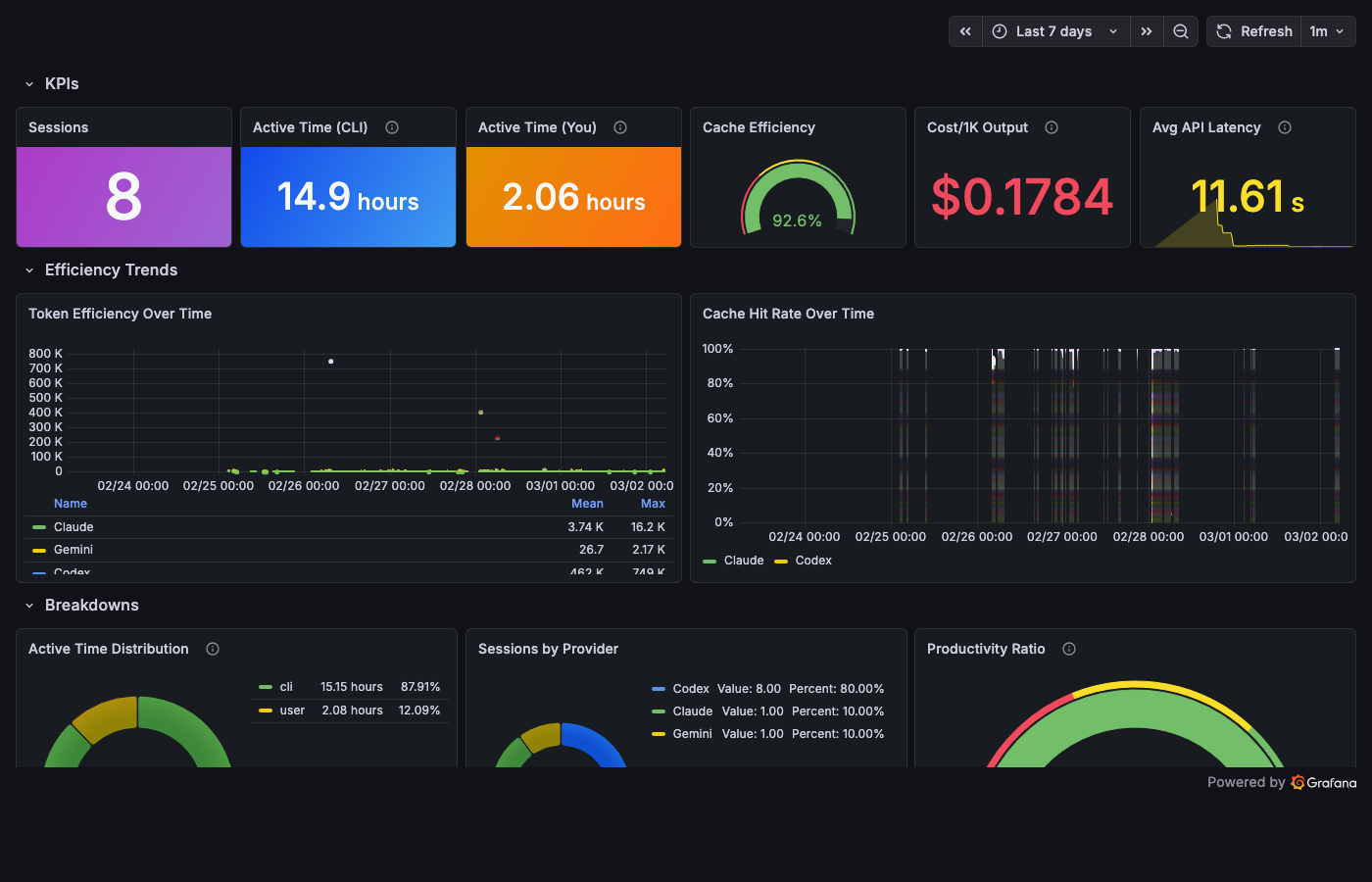Open the Last 7 days time range dropdown
The height and width of the screenshot is (882, 1372).
[1055, 30]
